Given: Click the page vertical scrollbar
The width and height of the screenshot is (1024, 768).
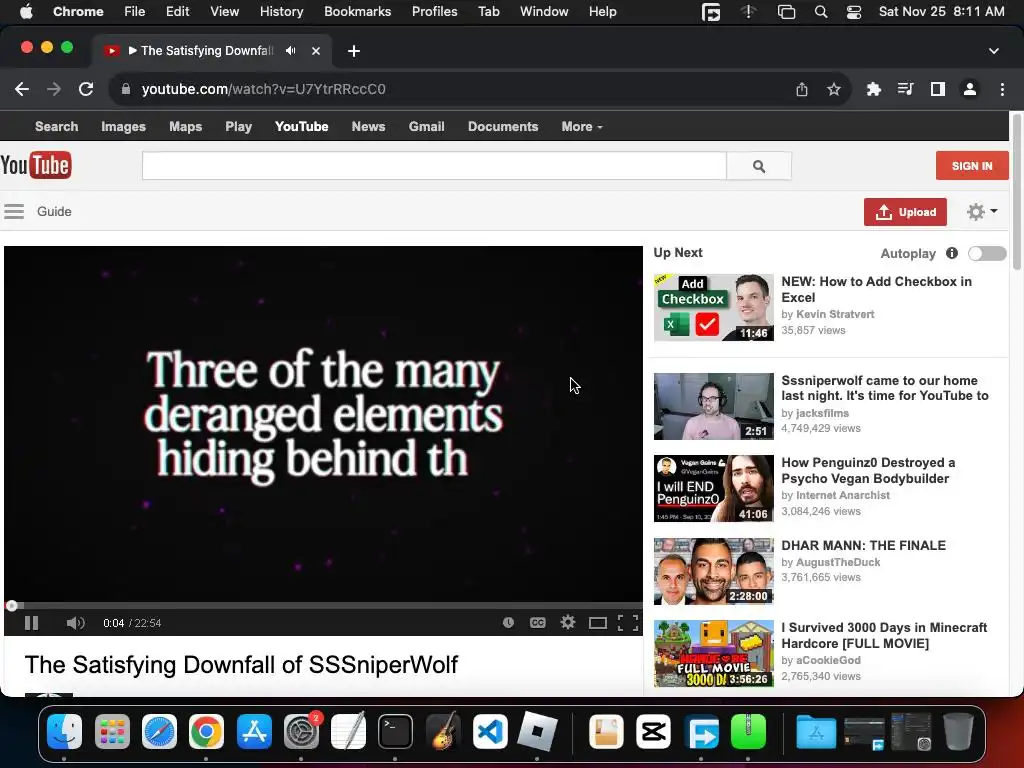Looking at the screenshot, I should click(1016, 191).
